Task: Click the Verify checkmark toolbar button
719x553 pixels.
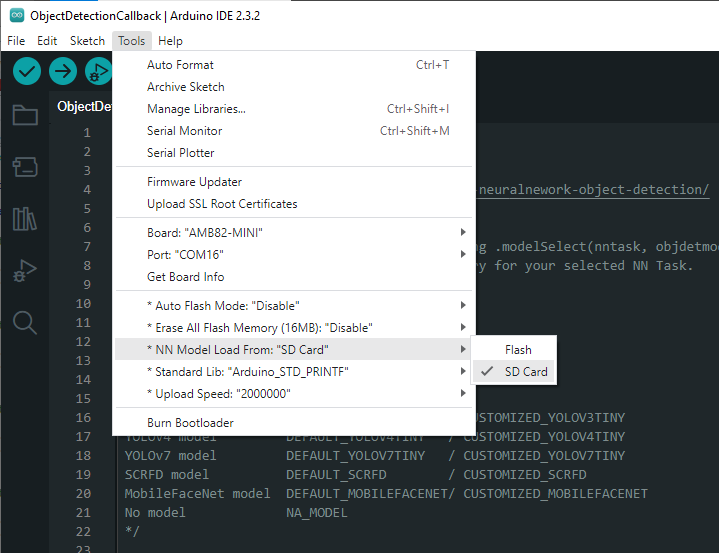Action: coord(27,72)
